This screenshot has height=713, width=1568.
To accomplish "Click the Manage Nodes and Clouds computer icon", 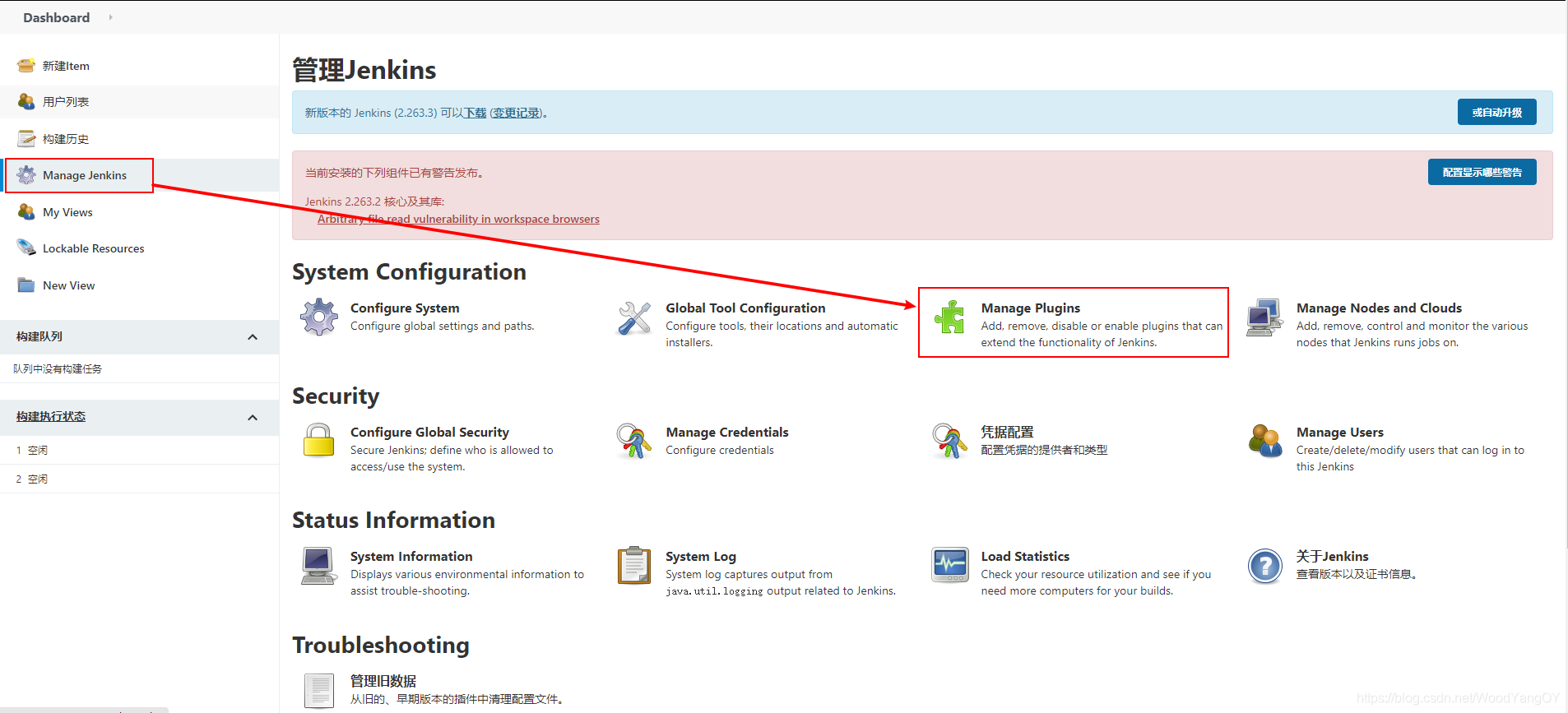I will 1264,317.
